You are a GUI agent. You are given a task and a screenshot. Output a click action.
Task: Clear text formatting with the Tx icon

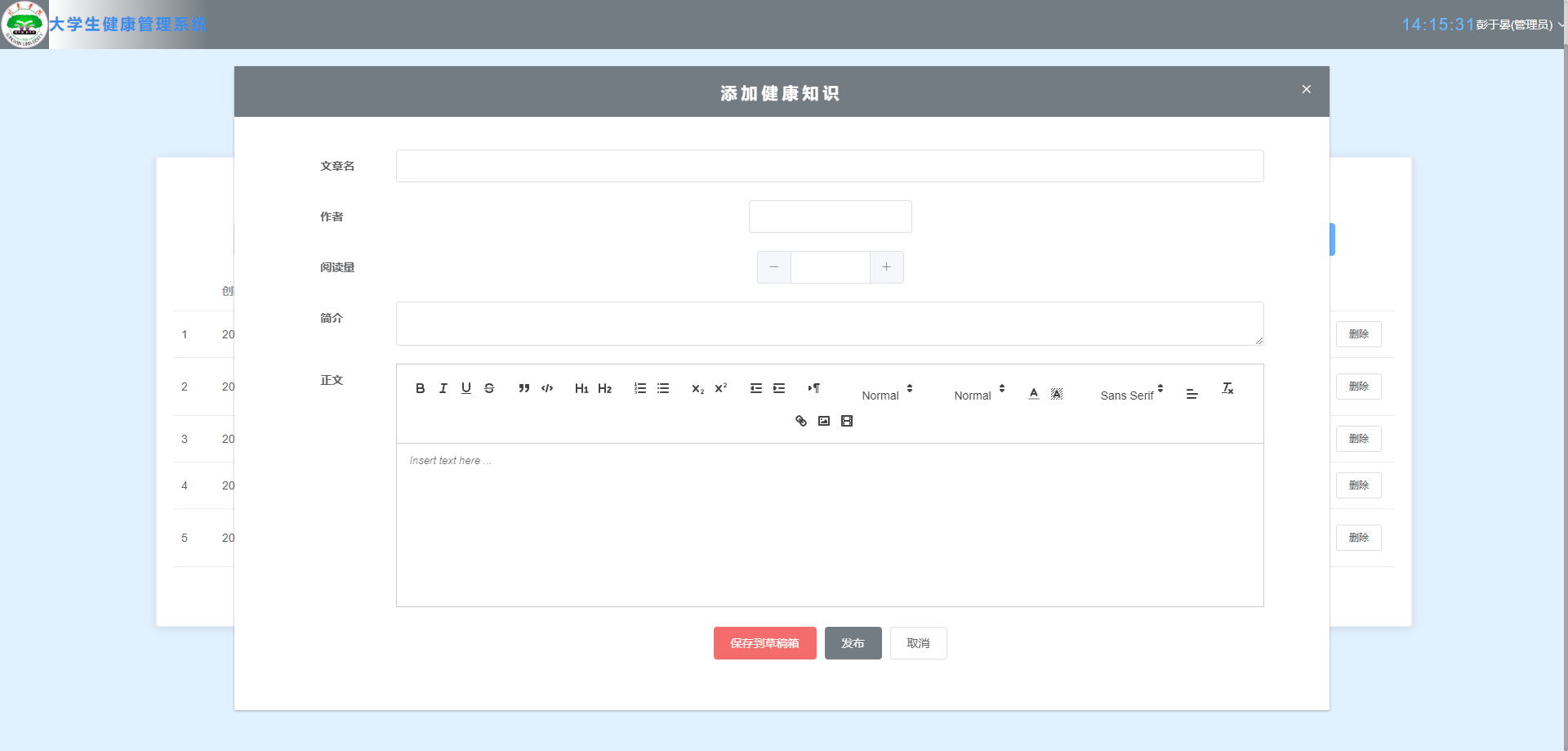coord(1227,388)
